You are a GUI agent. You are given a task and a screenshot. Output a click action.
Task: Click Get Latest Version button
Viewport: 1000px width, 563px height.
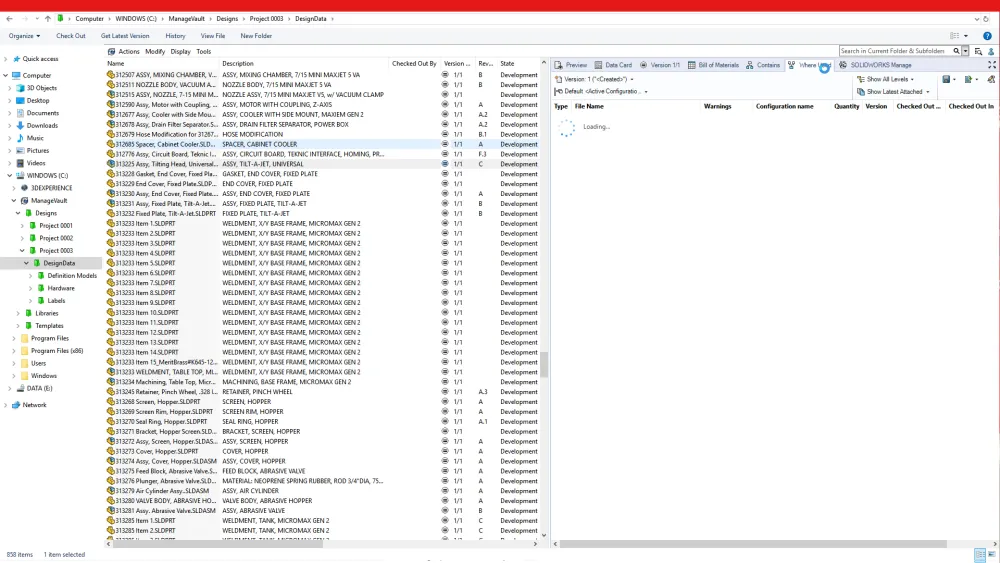coord(125,36)
